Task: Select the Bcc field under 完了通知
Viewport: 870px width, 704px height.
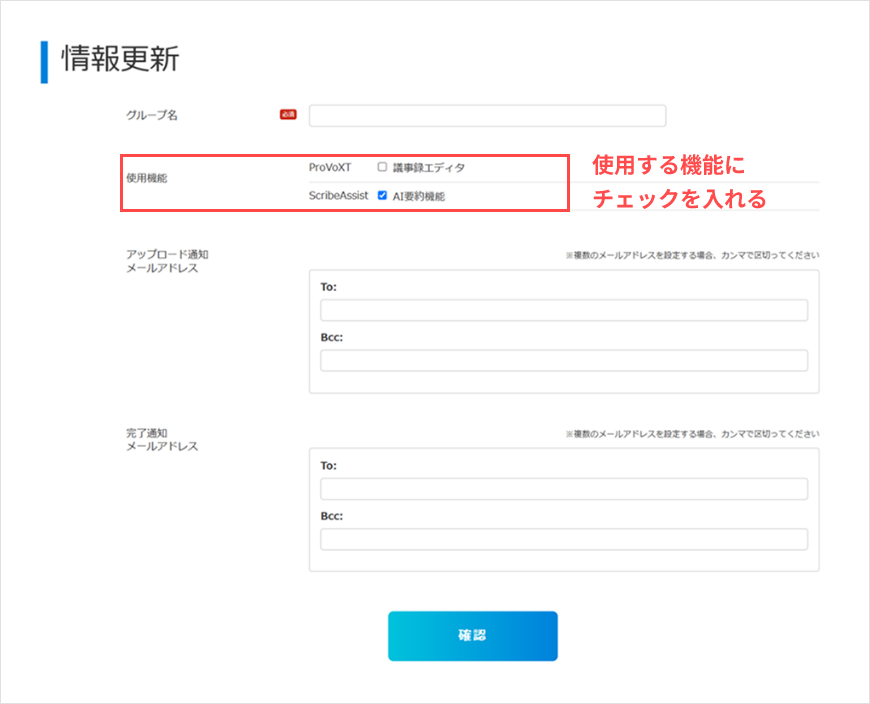Action: [x=563, y=540]
